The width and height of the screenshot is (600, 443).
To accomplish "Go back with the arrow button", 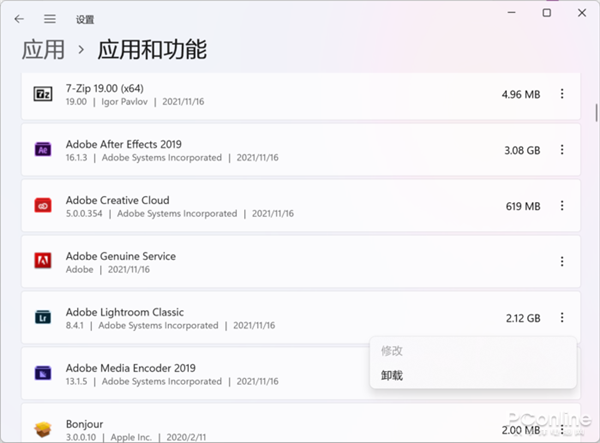I will point(19,19).
